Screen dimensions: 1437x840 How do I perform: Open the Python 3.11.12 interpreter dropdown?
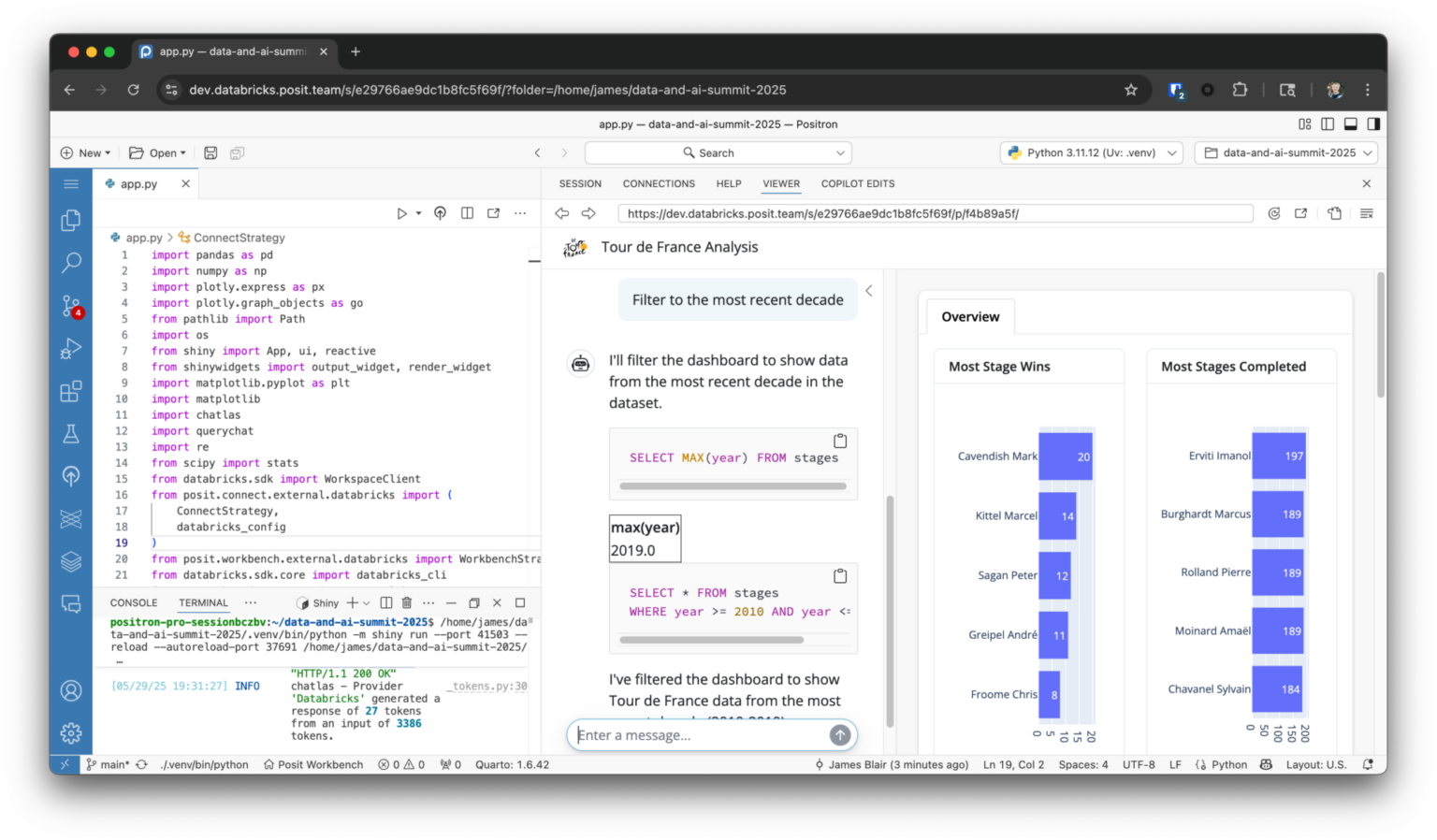coord(1090,152)
